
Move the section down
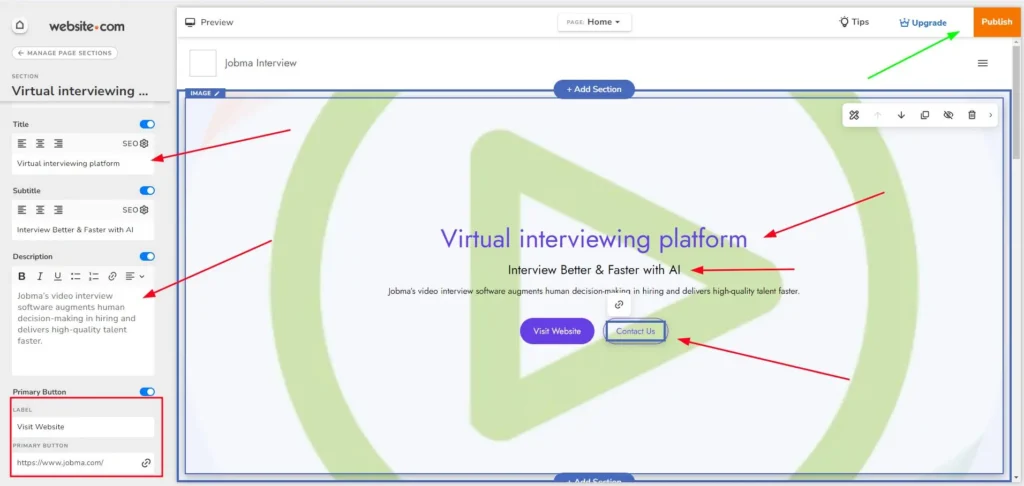tap(901, 115)
